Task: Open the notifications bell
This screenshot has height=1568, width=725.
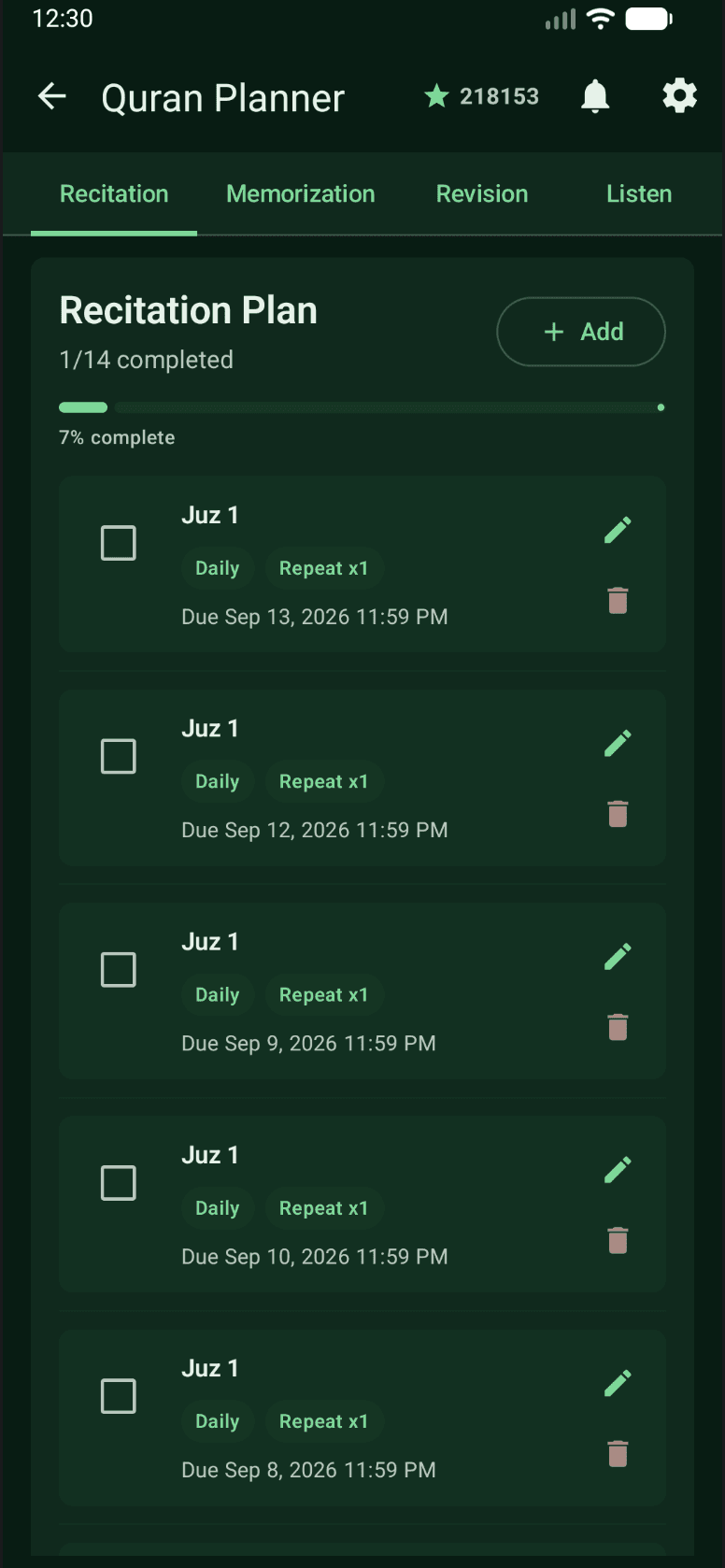Action: tap(595, 96)
